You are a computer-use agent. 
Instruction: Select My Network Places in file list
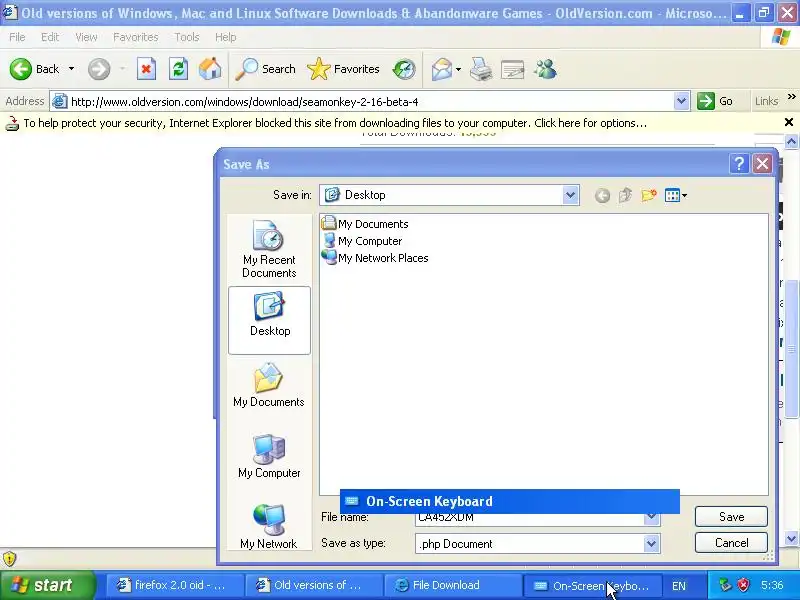click(x=375, y=258)
